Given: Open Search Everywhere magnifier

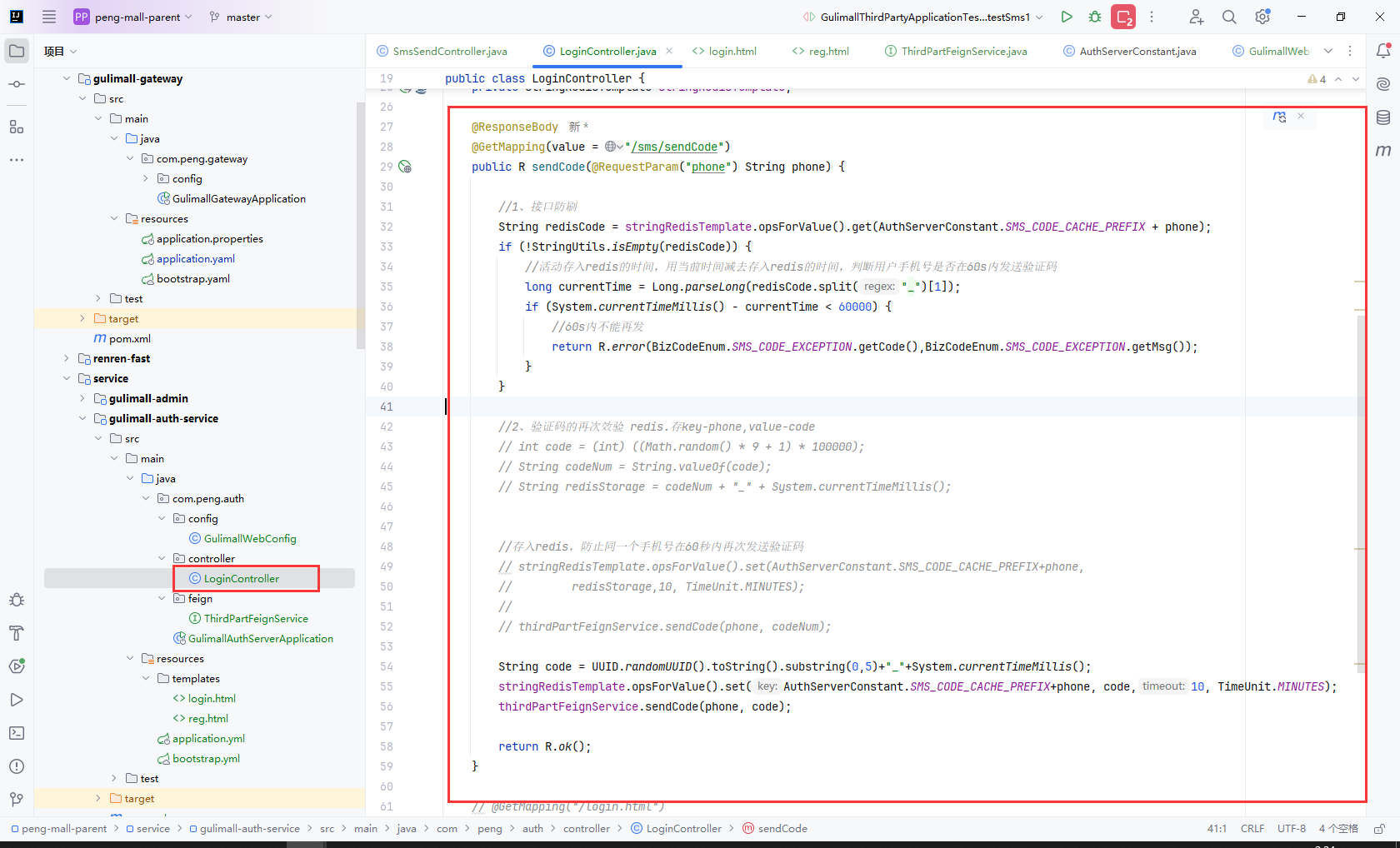Looking at the screenshot, I should click(x=1229, y=17).
